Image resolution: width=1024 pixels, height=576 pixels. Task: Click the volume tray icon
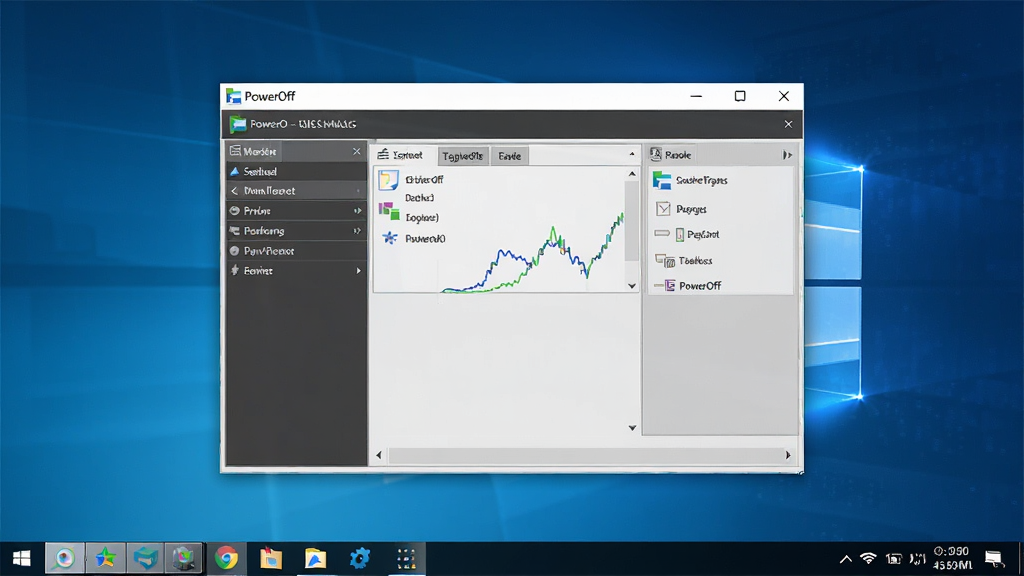click(918, 559)
